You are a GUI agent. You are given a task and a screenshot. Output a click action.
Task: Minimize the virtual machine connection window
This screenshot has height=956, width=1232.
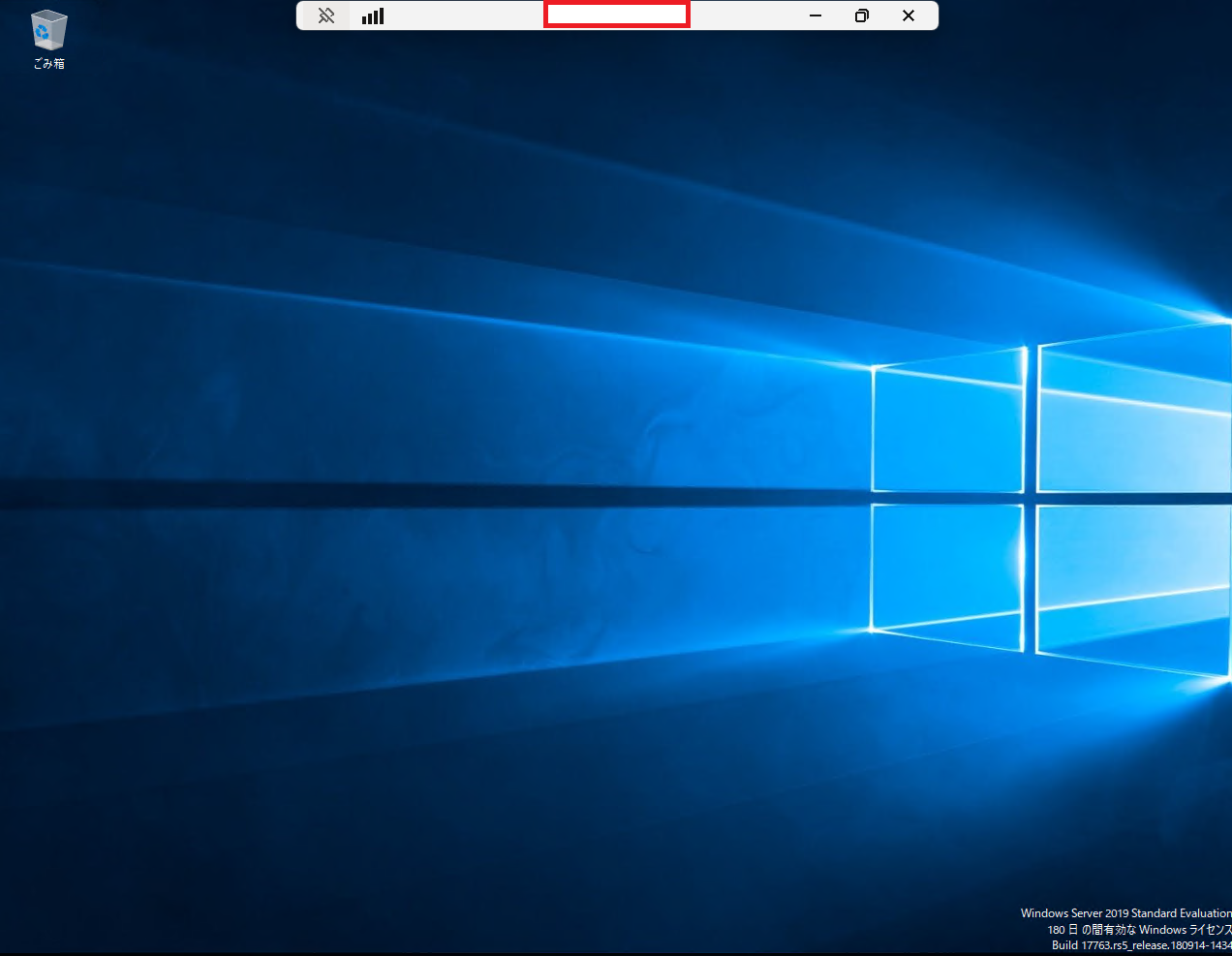[815, 15]
